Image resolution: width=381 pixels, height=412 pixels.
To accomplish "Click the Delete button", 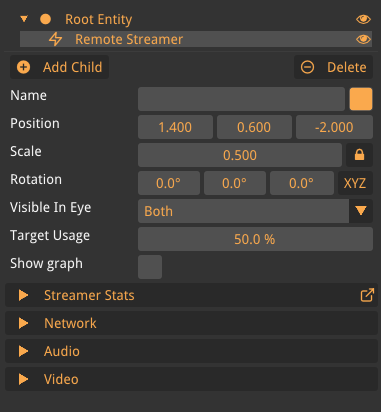I will [333, 67].
